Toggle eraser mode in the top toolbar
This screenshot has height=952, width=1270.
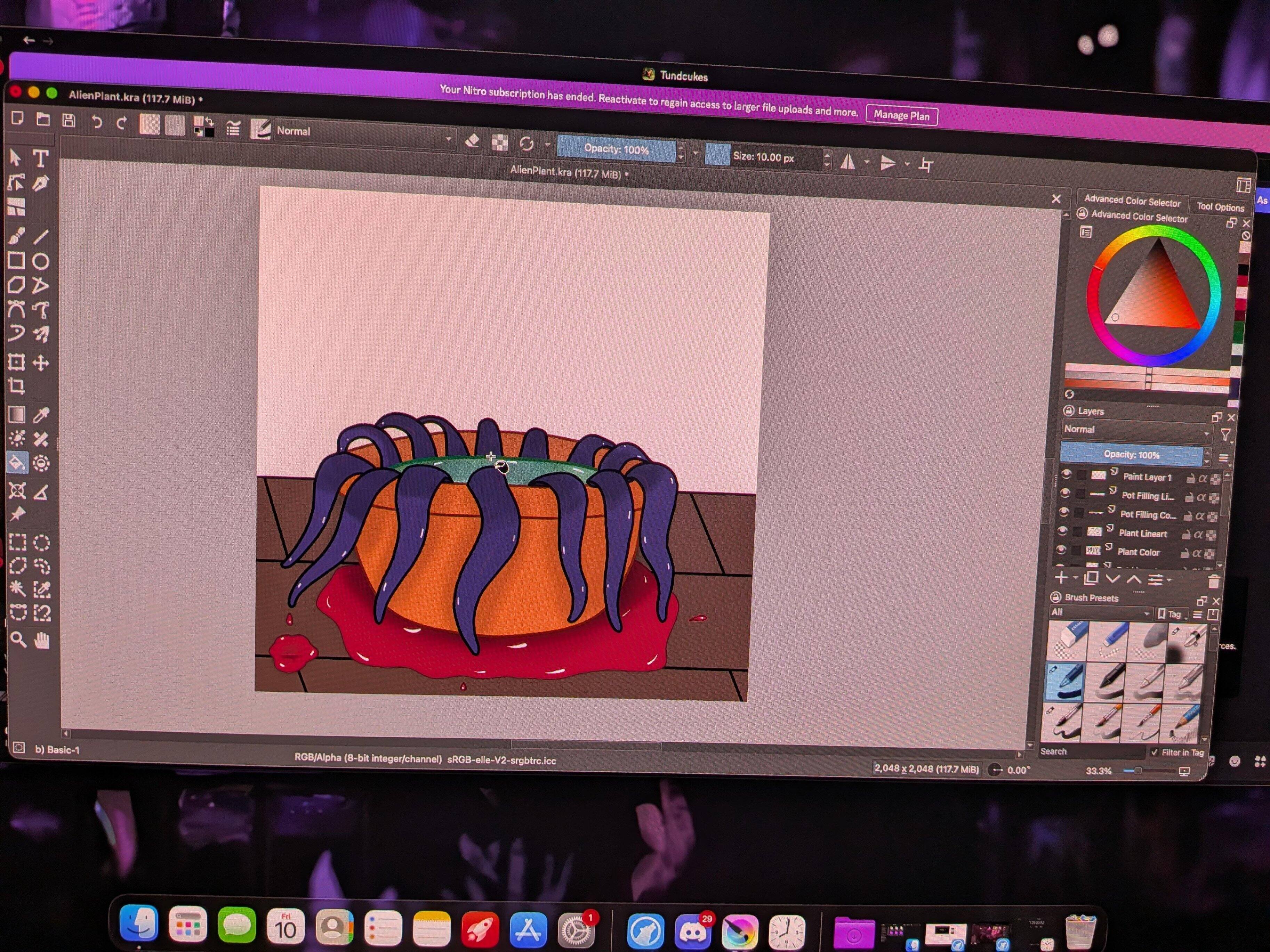click(472, 140)
